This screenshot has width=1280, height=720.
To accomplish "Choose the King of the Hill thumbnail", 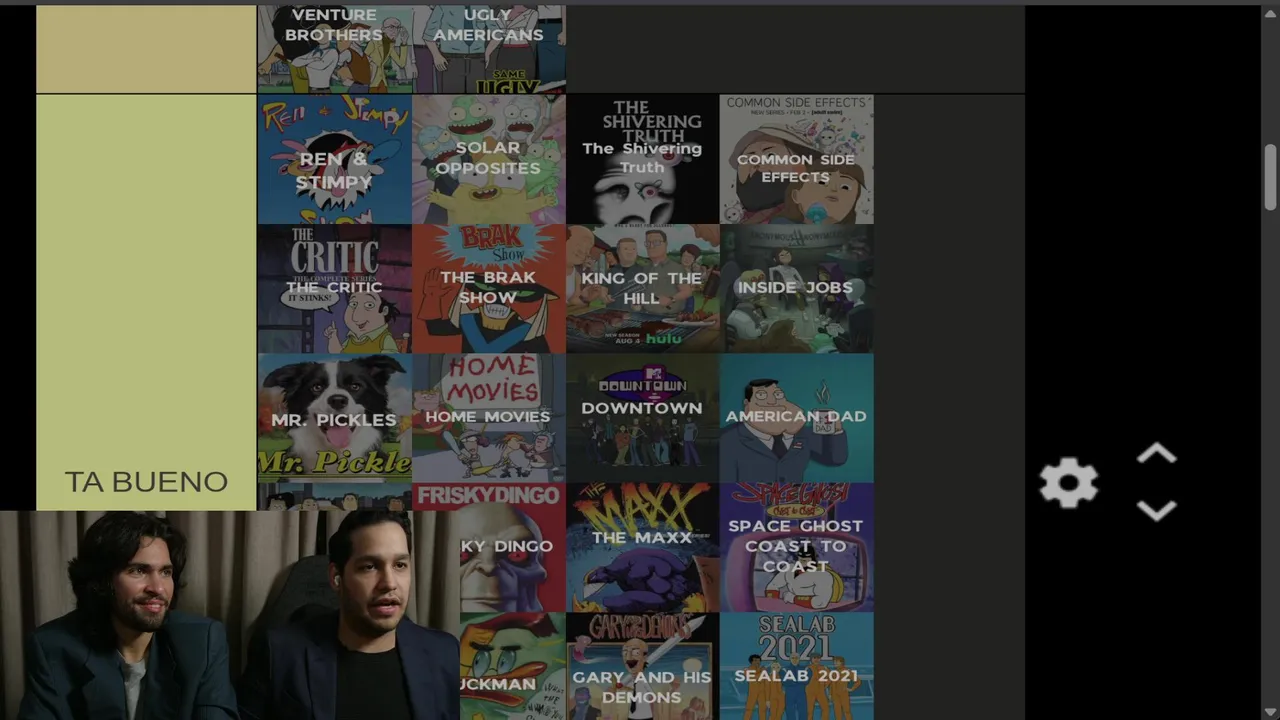I will (x=642, y=288).
